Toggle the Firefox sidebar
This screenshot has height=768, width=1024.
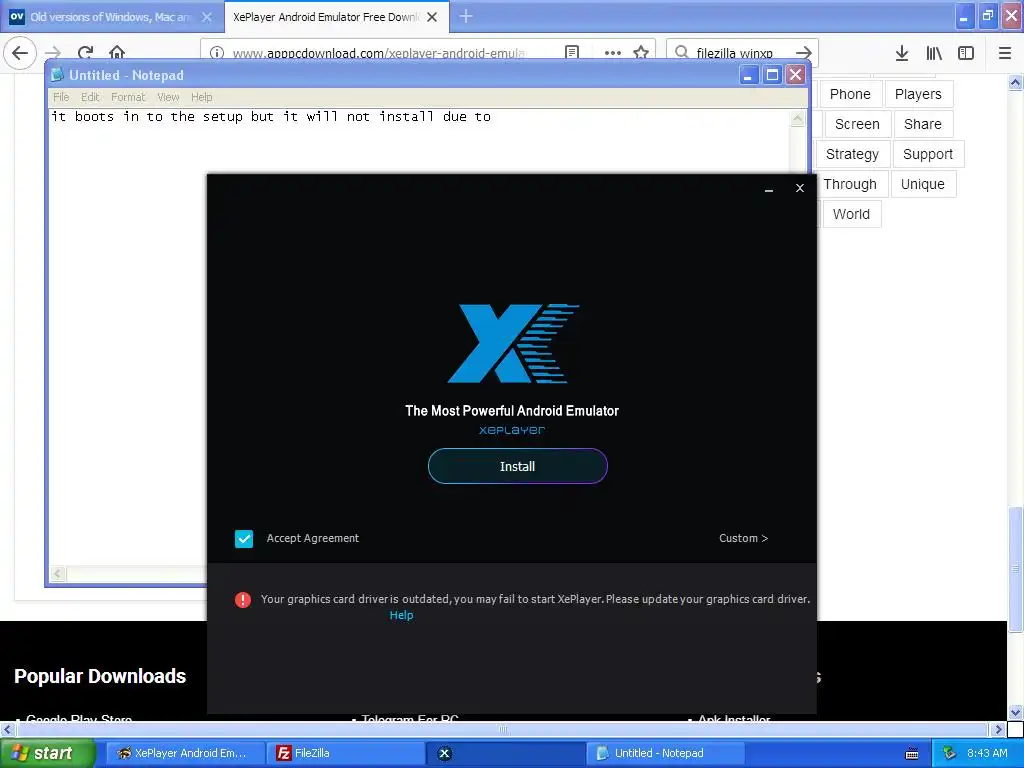pos(966,53)
